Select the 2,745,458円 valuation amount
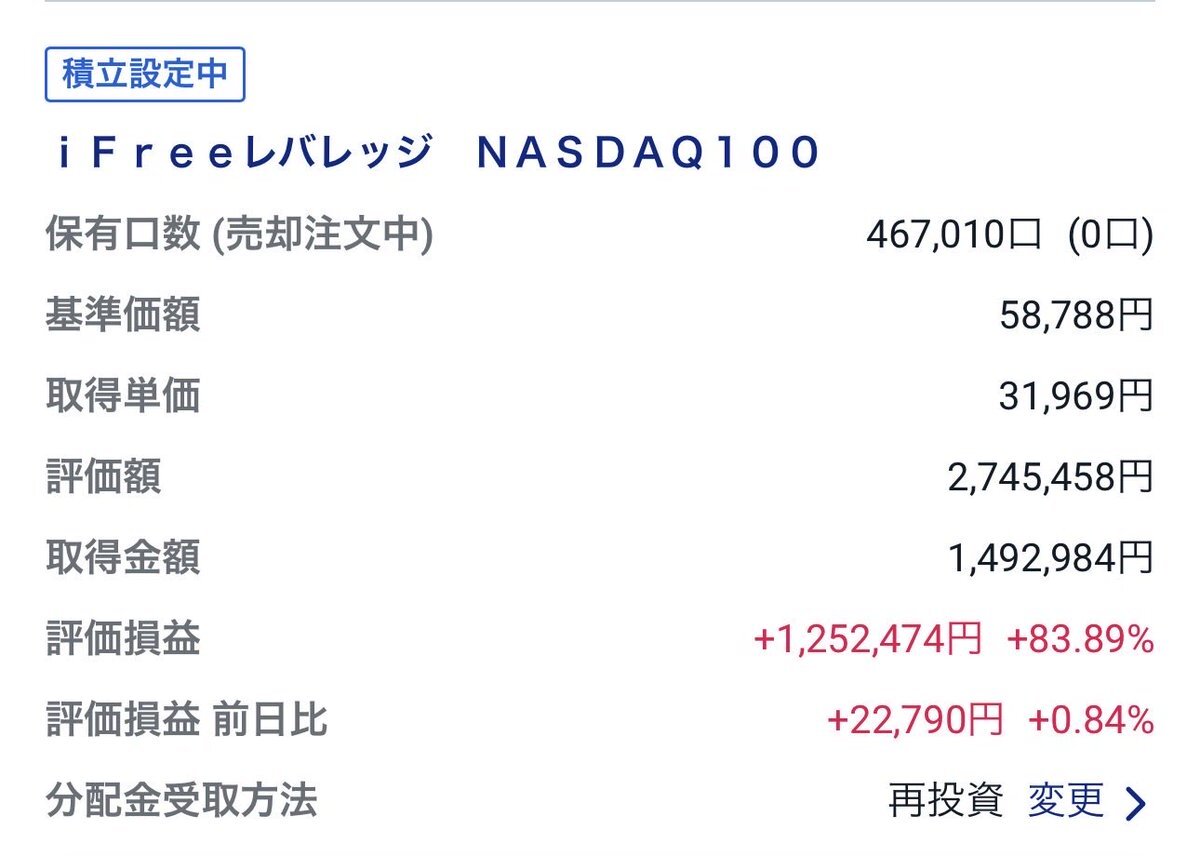 coord(1050,477)
